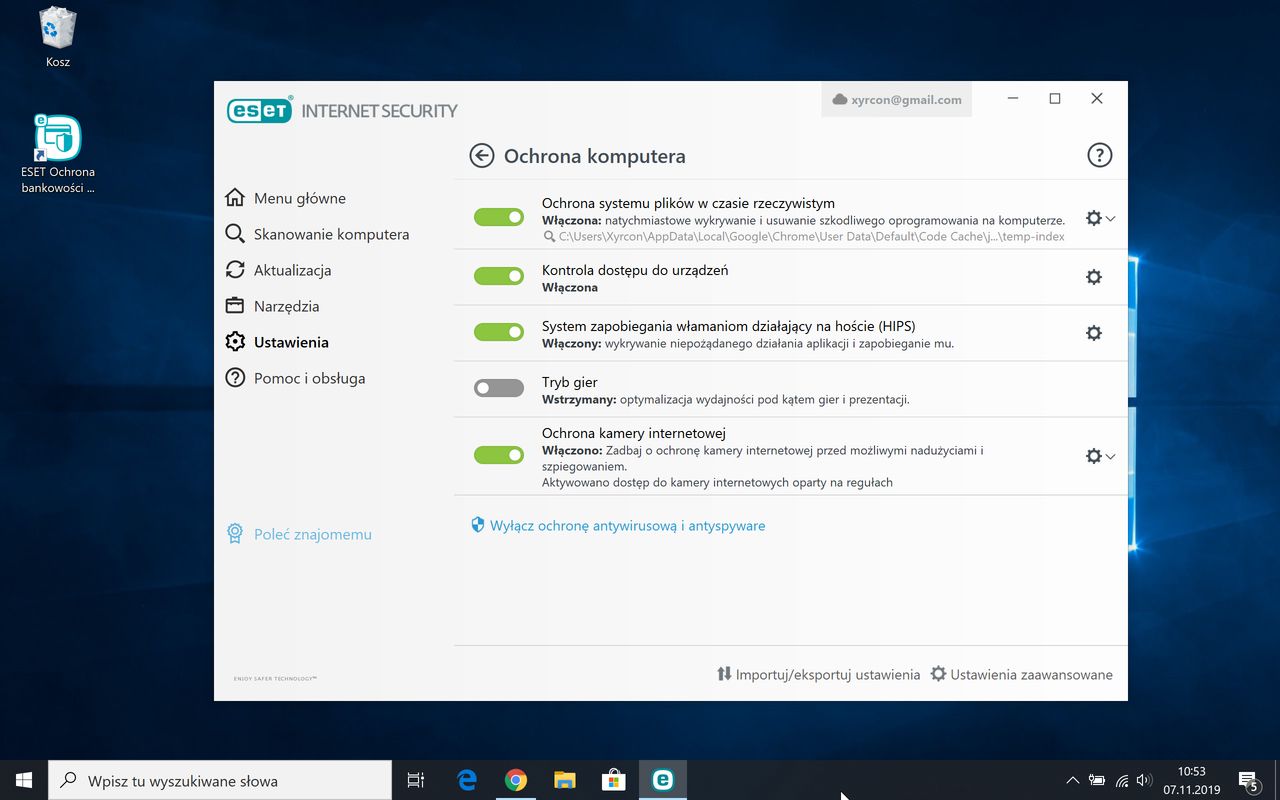This screenshot has height=800, width=1280.
Task: Open the Action Center notifications icon
Action: 1249,780
